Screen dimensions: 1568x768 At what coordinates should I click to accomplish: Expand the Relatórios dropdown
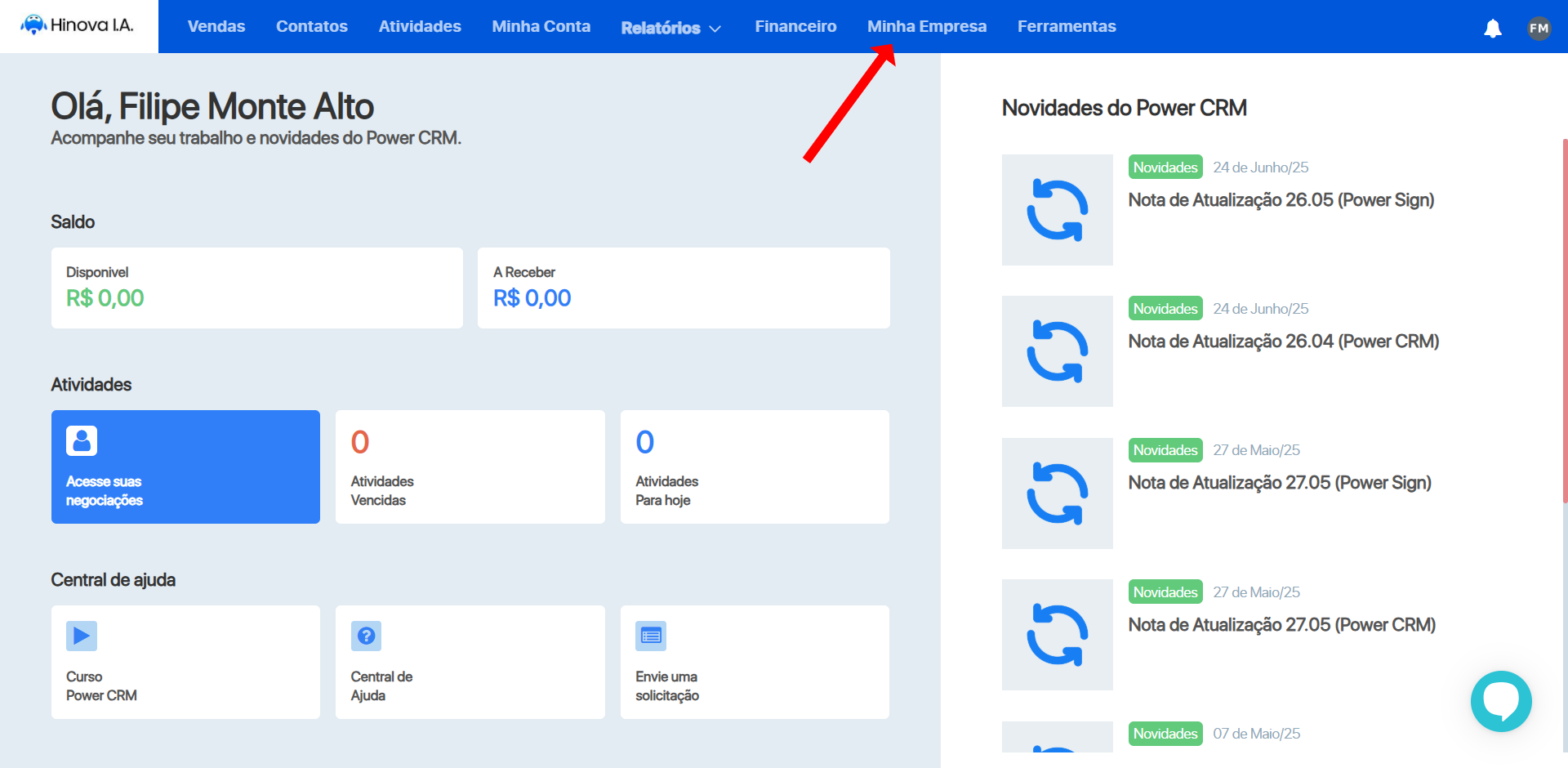tap(670, 28)
